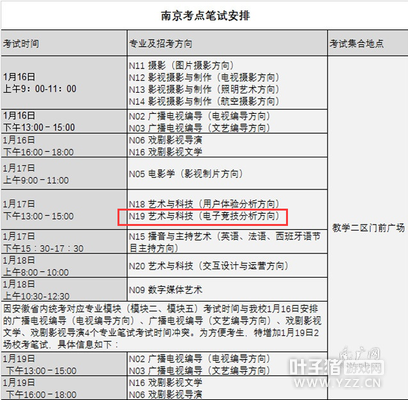Click the 1月16日 下午16:00-18:00 time cell
408x400 pixels.
(x=64, y=146)
